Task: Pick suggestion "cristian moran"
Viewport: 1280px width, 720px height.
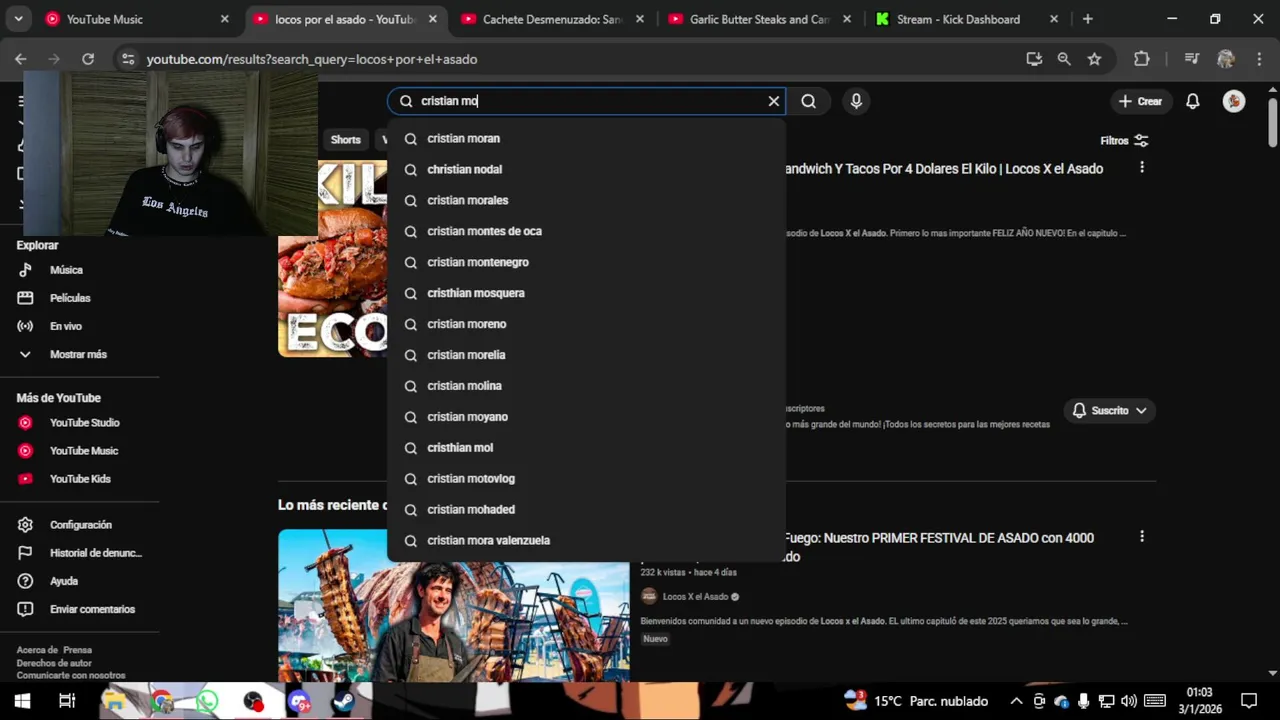Action: pyautogui.click(x=587, y=139)
